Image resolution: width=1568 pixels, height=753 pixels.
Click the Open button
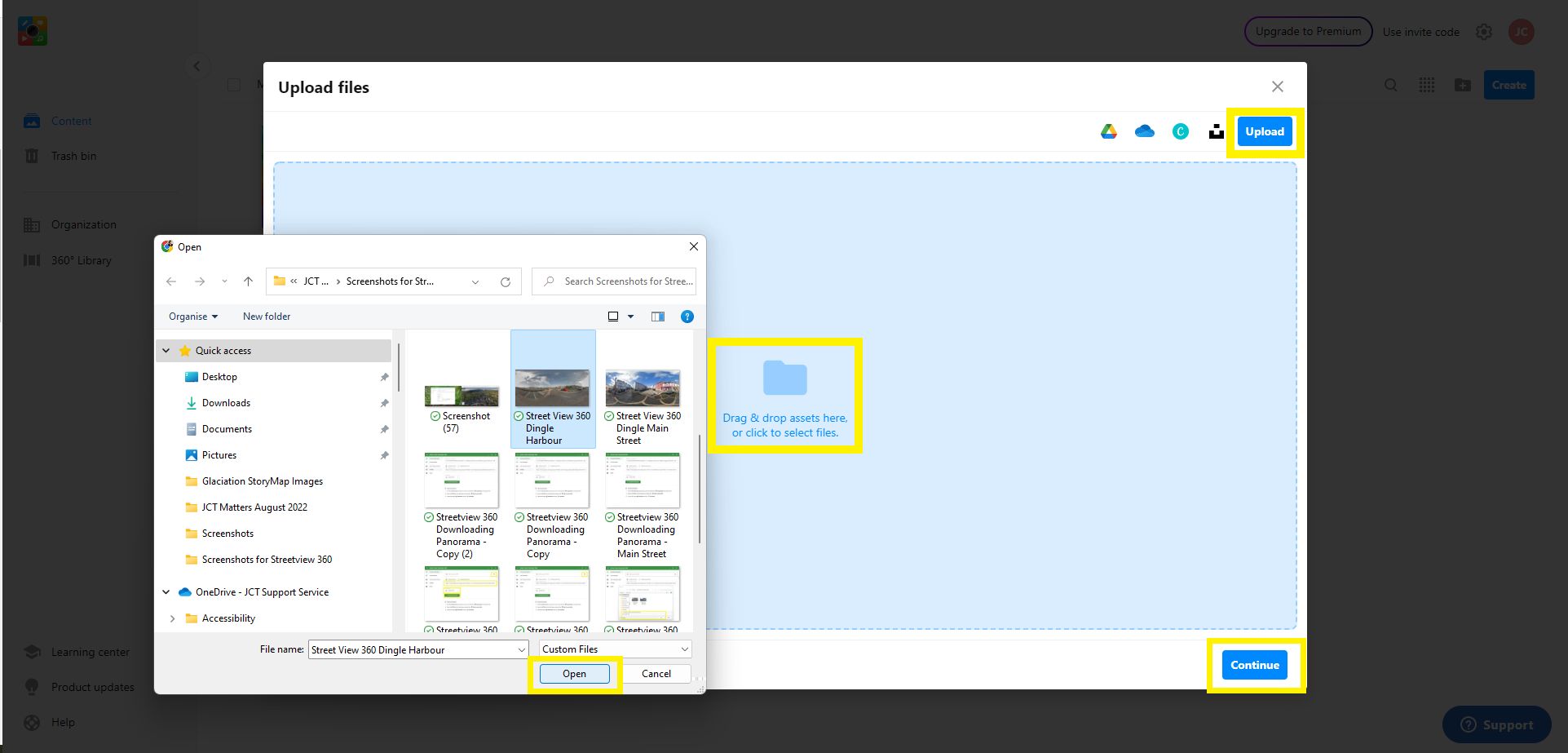pos(574,674)
